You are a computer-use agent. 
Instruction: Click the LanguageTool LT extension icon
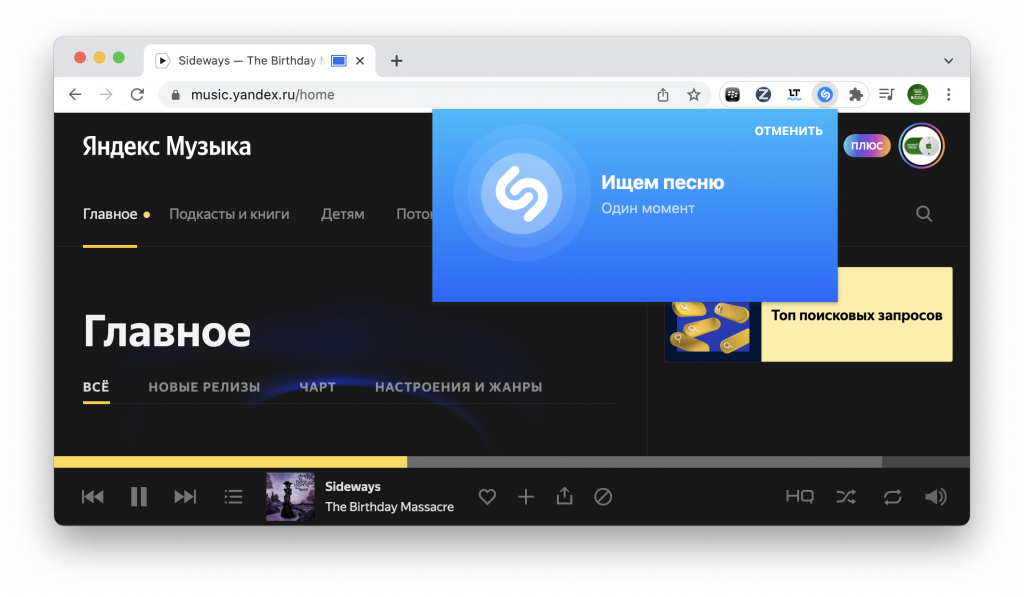(794, 95)
